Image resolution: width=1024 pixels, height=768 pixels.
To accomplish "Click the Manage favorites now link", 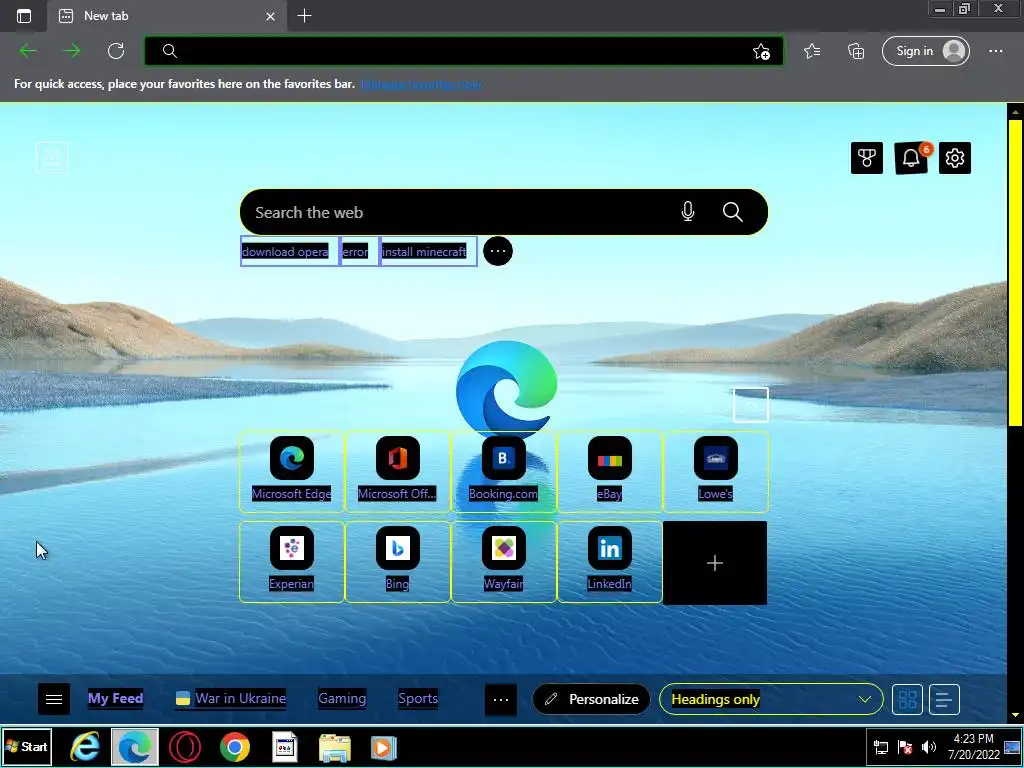I will pos(421,84).
